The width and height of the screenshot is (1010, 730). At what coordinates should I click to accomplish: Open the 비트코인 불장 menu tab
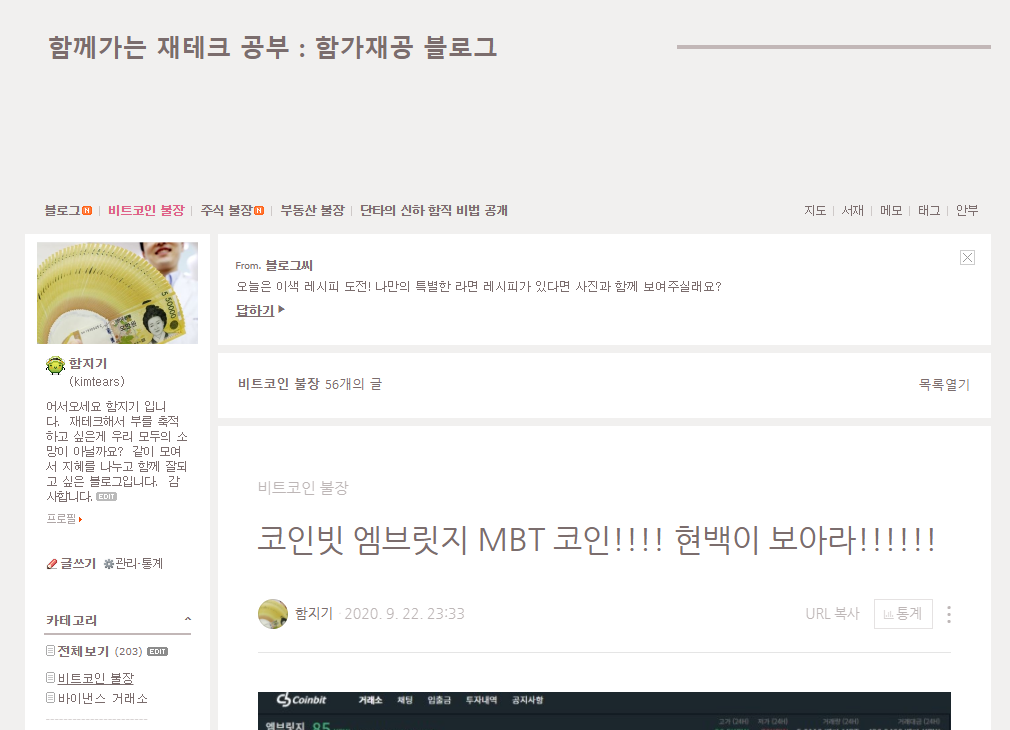pyautogui.click(x=146, y=211)
